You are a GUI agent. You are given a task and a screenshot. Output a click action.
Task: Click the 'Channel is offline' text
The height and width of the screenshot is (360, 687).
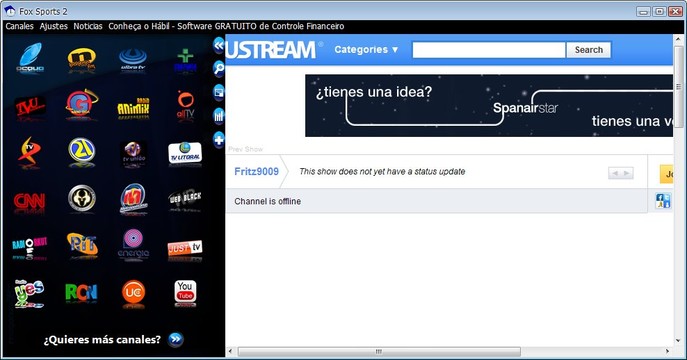point(267,201)
